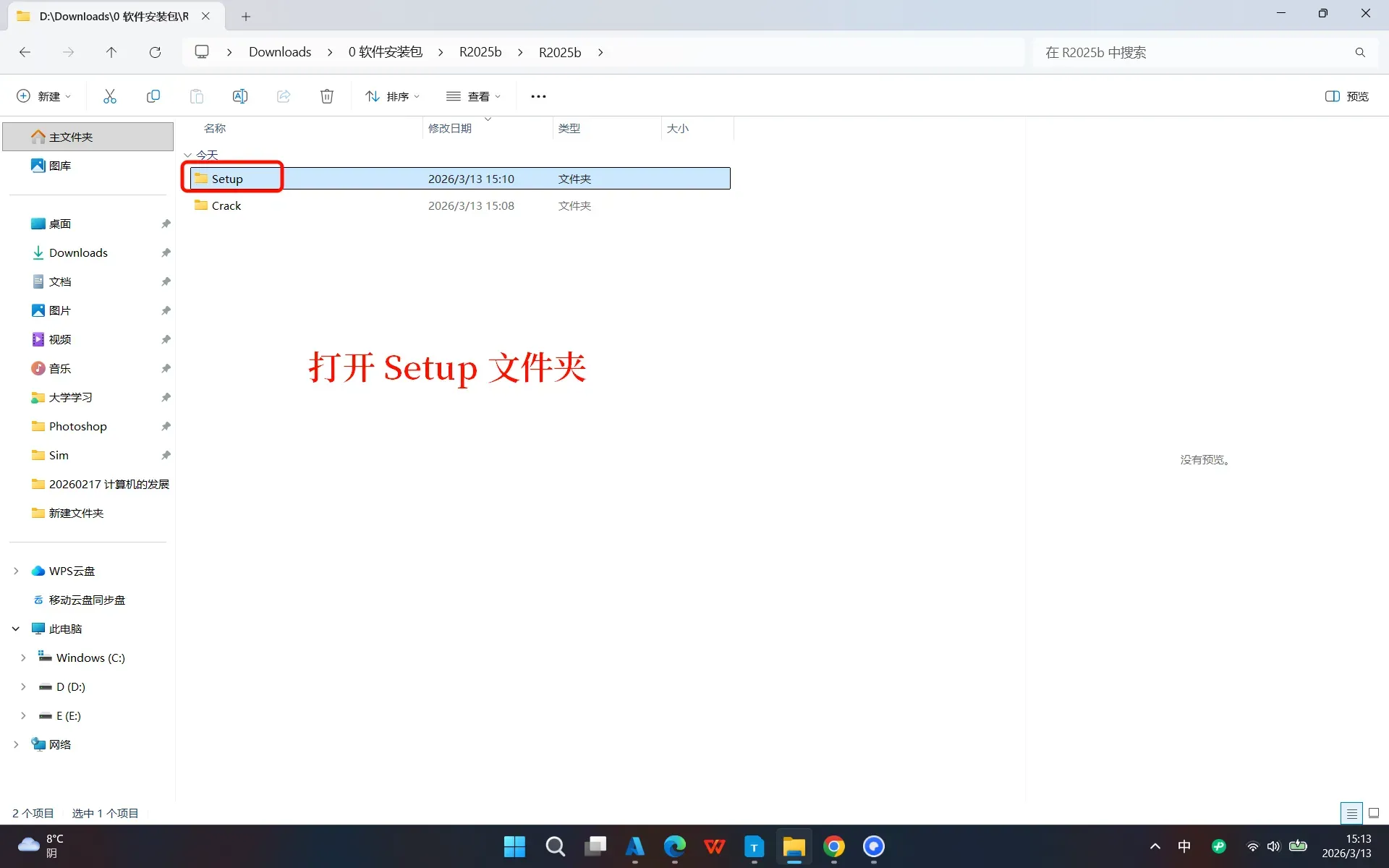Click the search box for R2025b

pyautogui.click(x=1194, y=52)
